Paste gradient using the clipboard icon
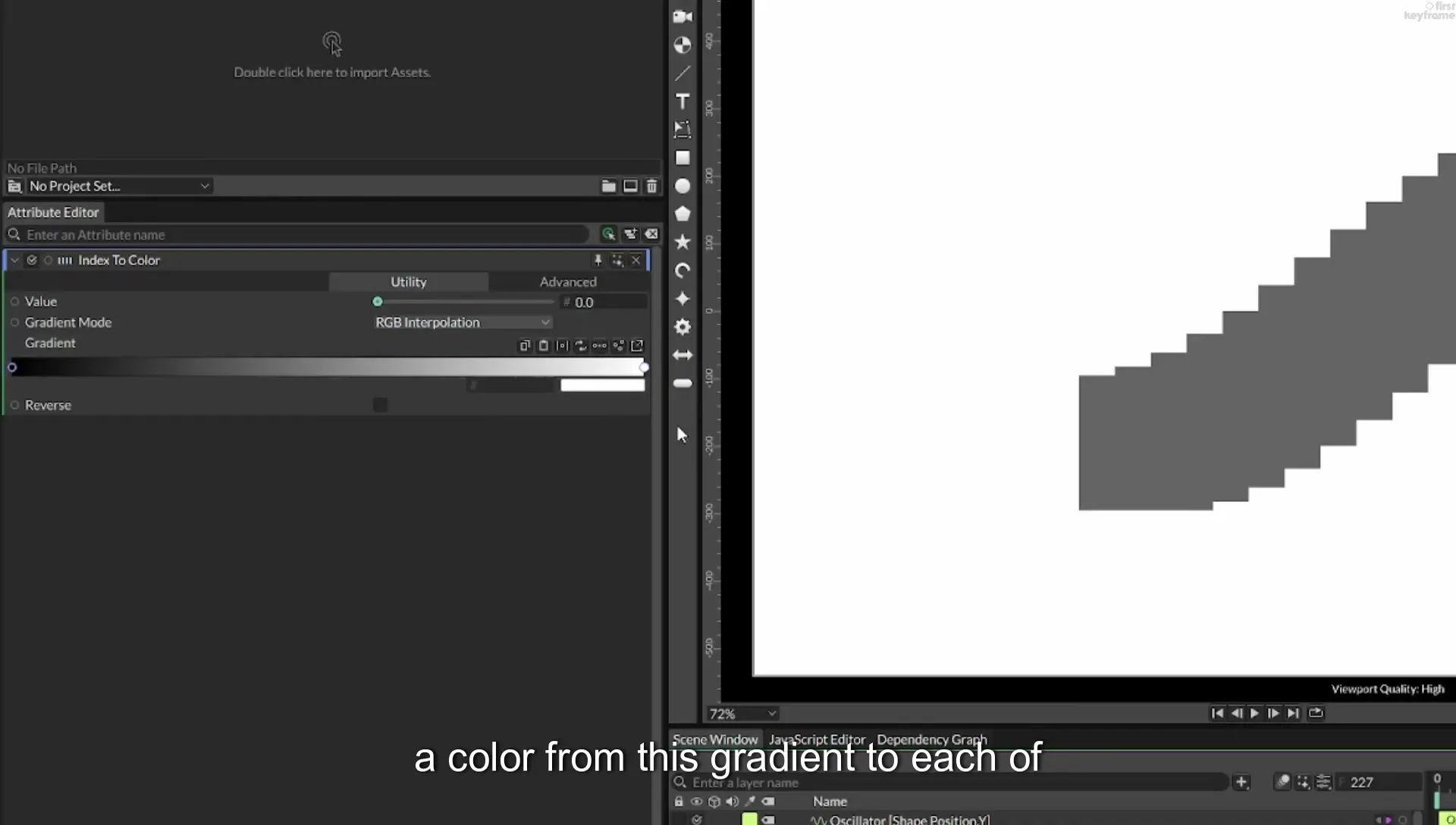The width and height of the screenshot is (1456, 825). [x=543, y=346]
